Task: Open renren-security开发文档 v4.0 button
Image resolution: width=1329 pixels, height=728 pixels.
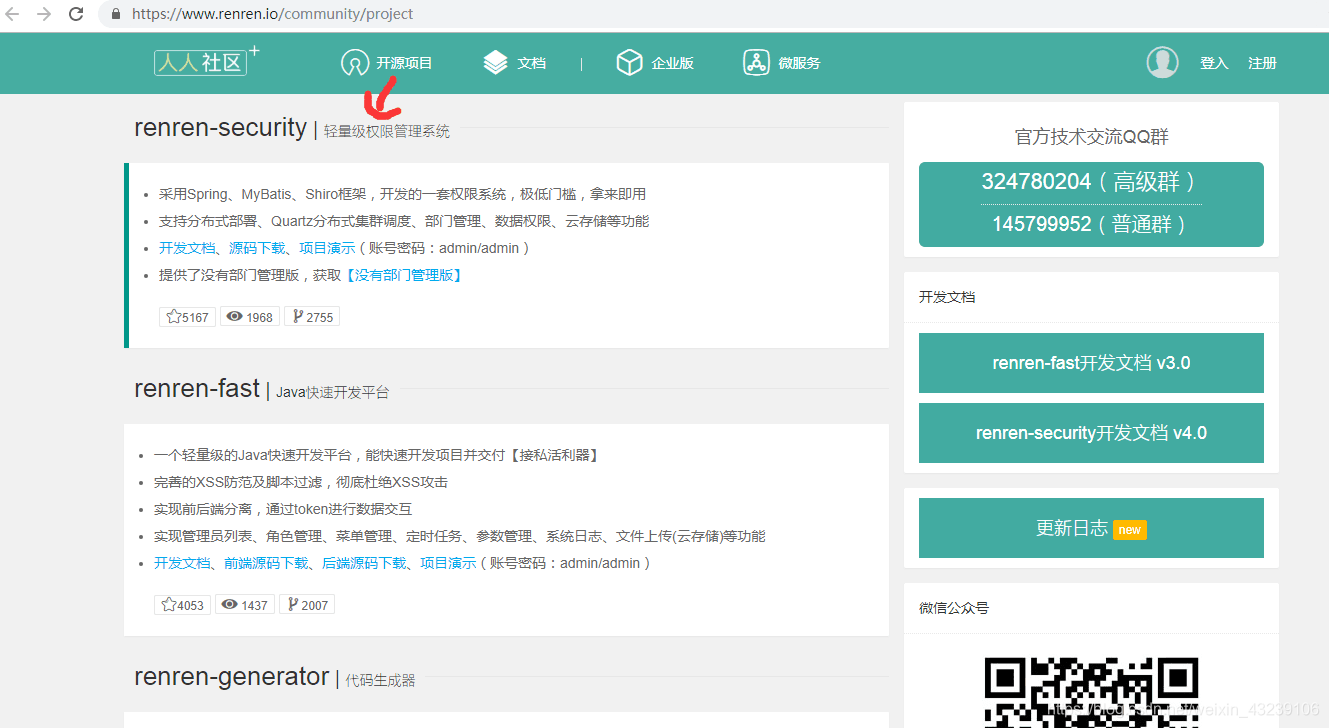Action: coord(1091,433)
